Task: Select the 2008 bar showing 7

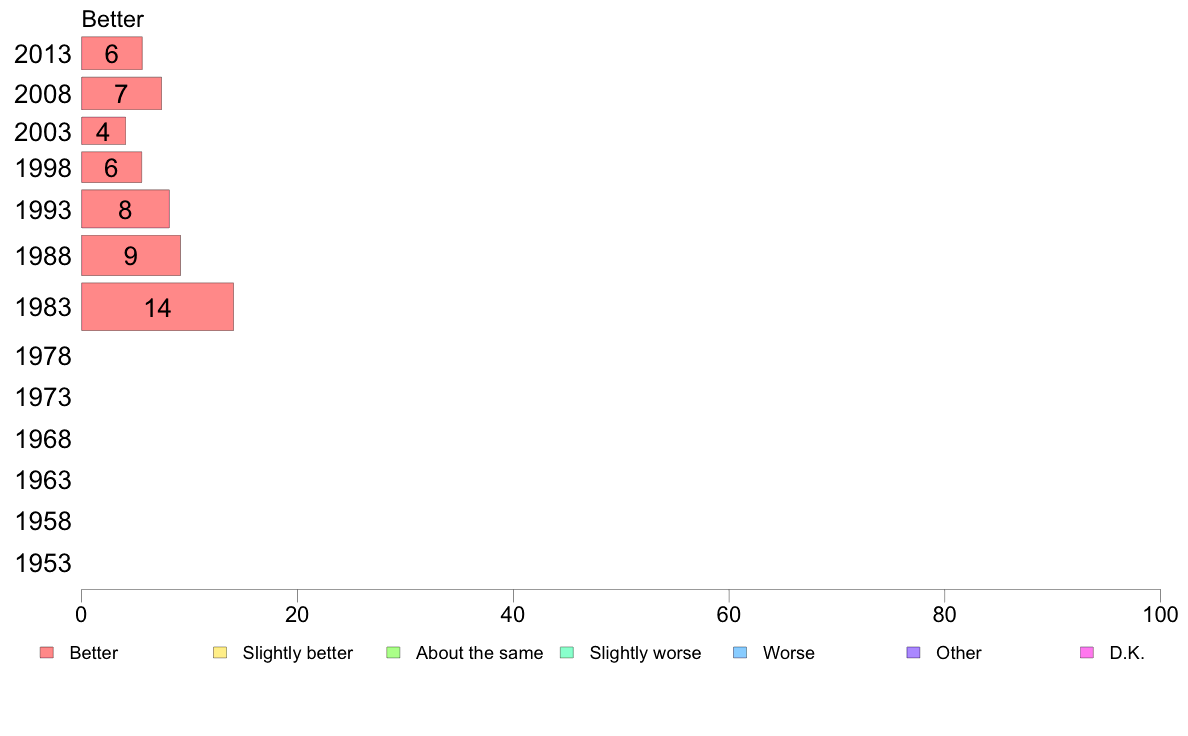Action: tap(121, 93)
